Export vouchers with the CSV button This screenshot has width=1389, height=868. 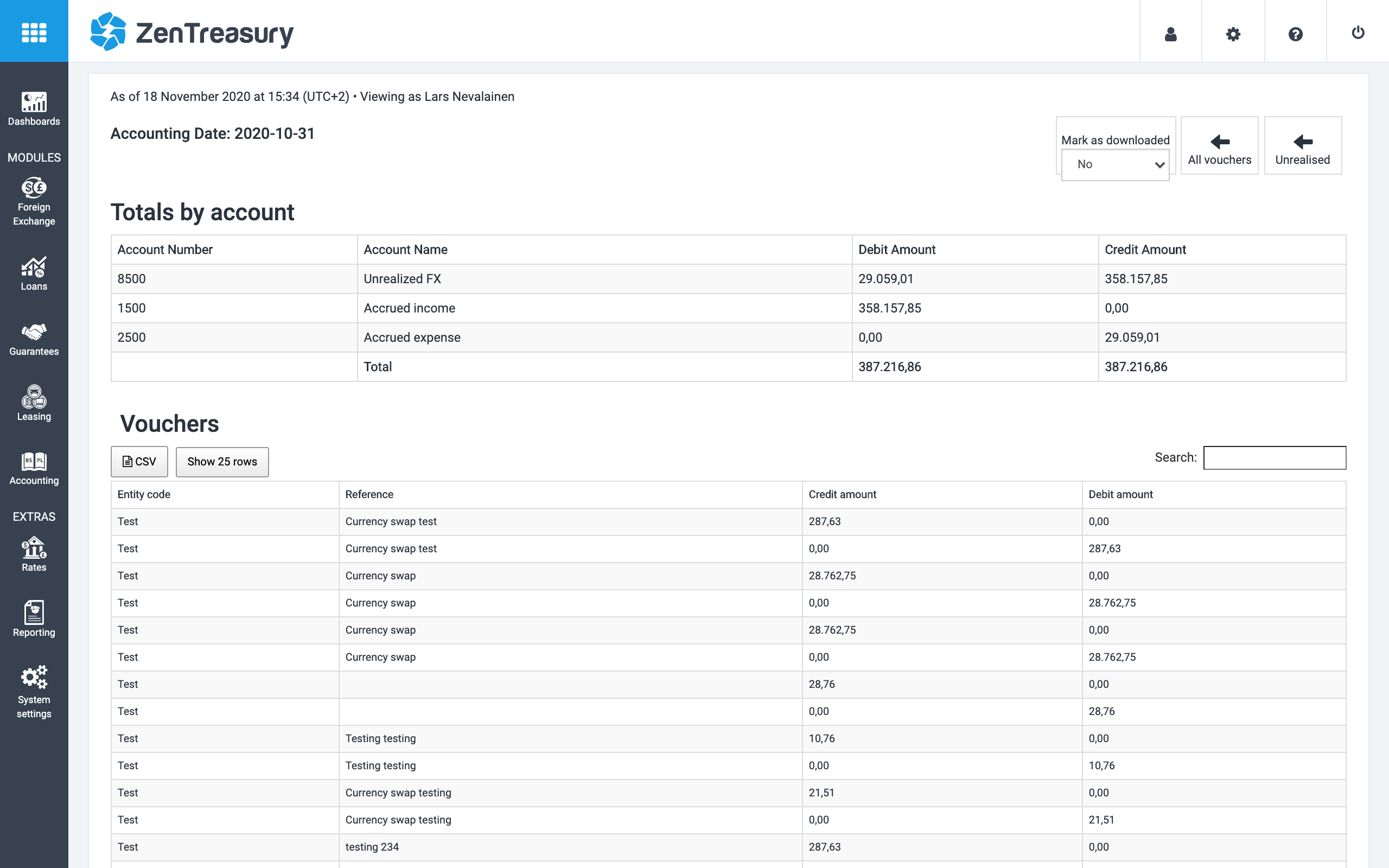(x=139, y=462)
